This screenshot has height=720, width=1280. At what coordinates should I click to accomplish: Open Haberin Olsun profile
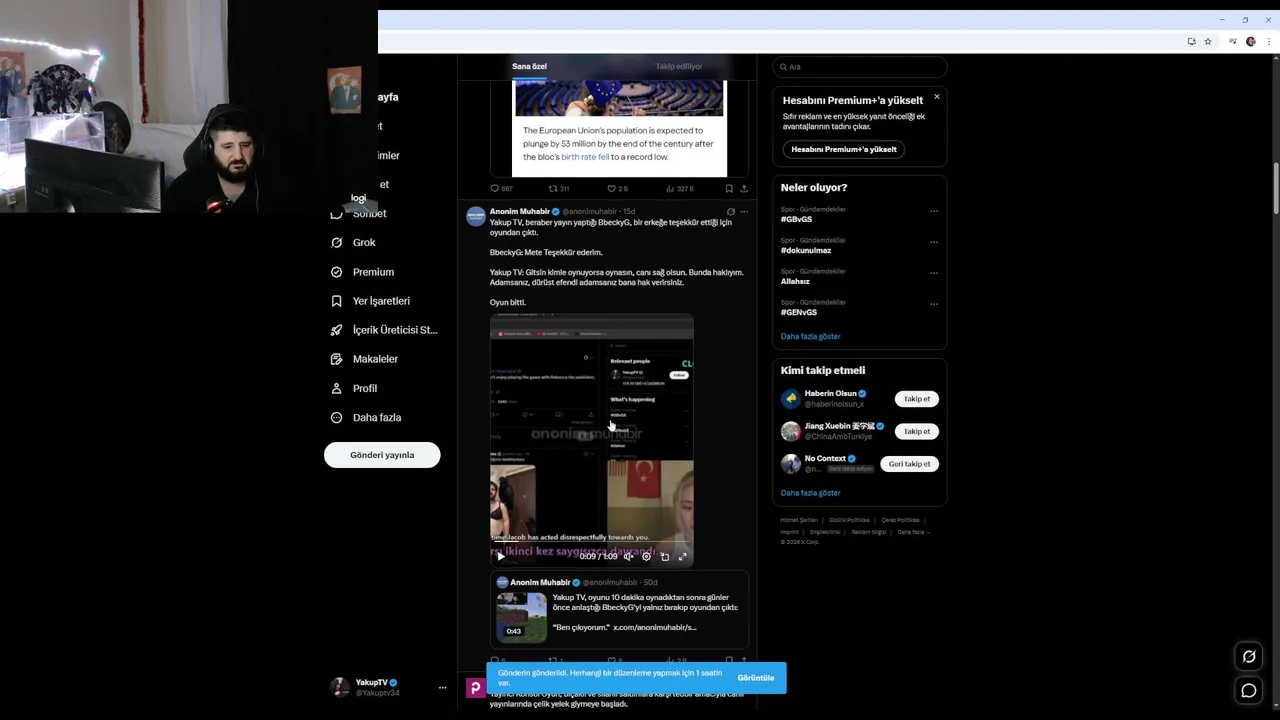click(830, 394)
